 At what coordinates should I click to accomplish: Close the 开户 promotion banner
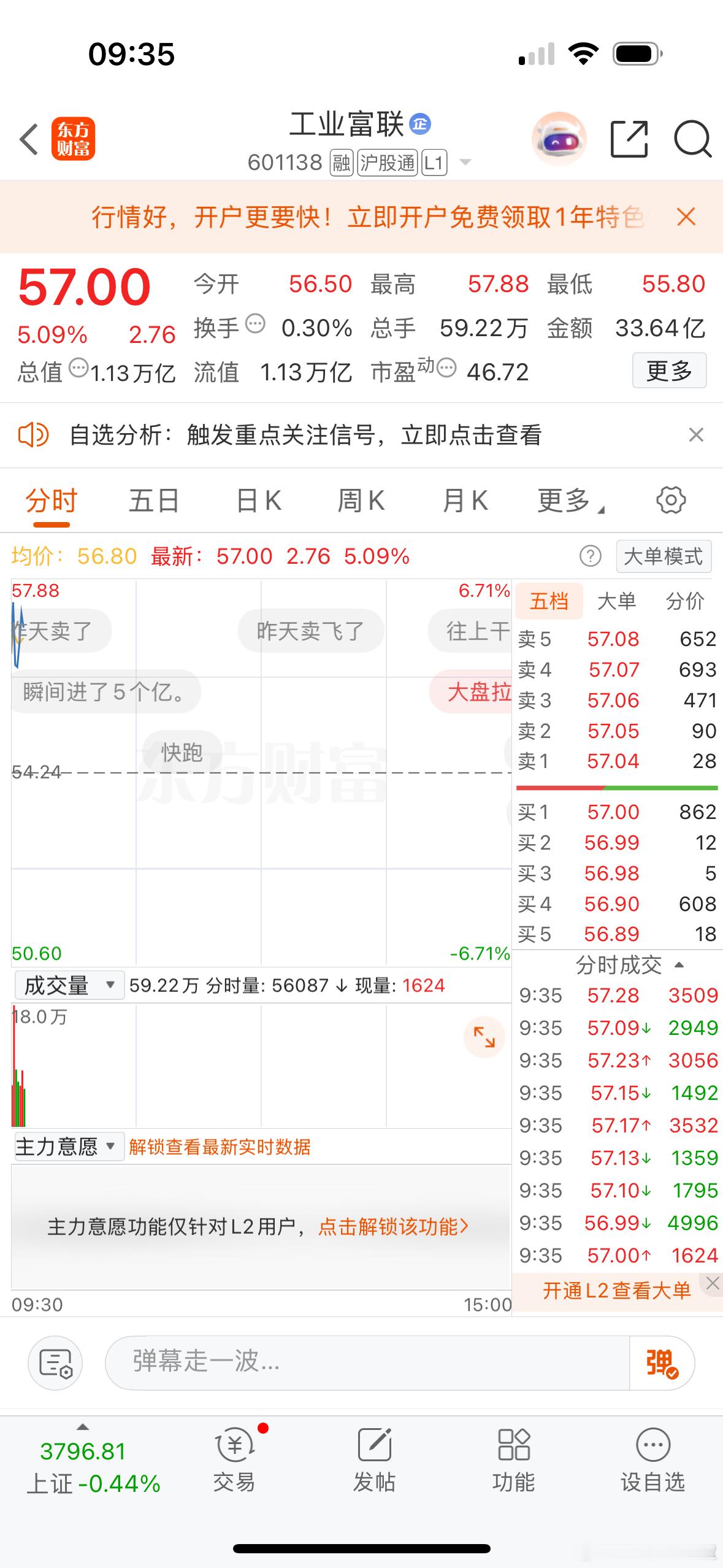pos(686,217)
